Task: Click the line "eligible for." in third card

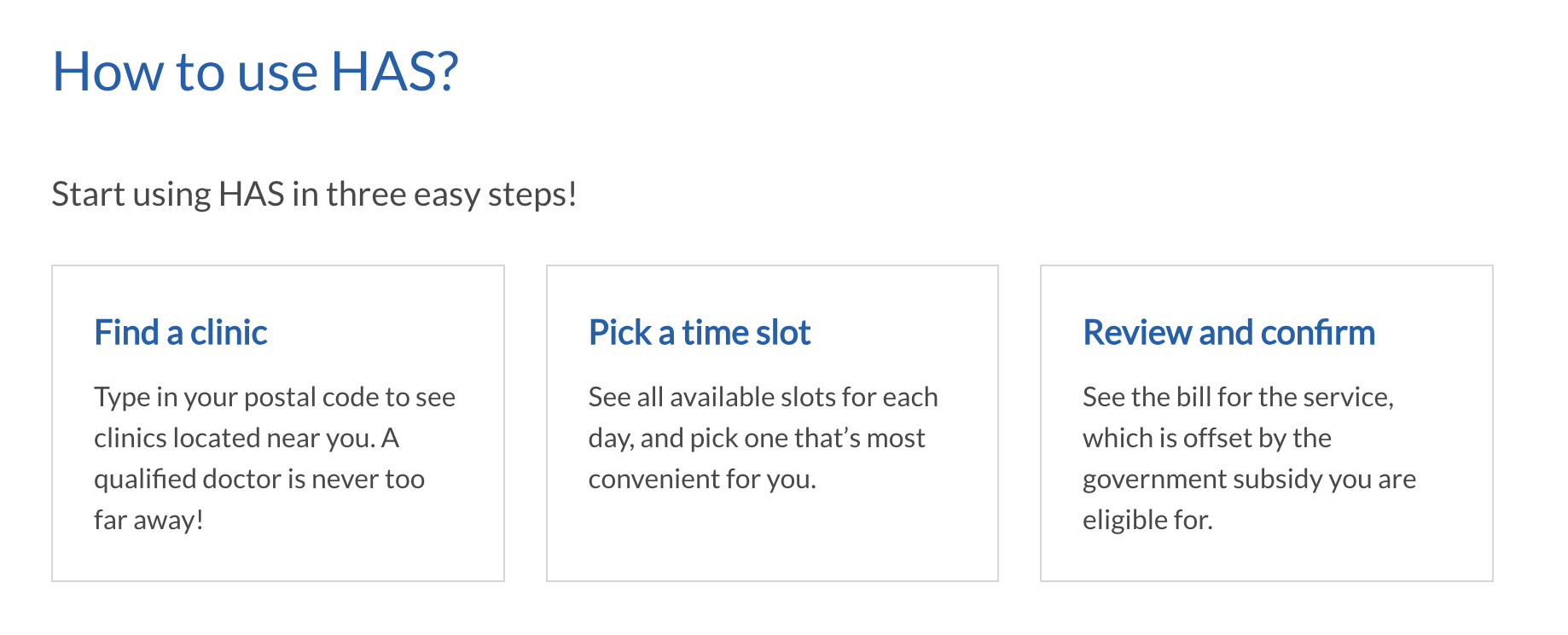Action: [1148, 520]
